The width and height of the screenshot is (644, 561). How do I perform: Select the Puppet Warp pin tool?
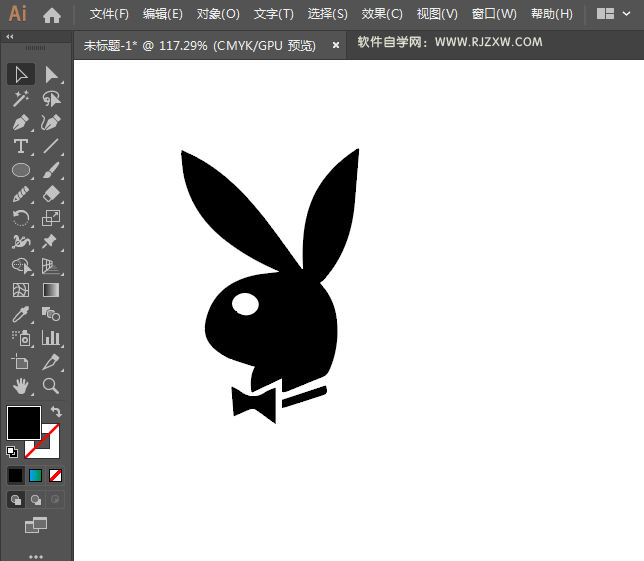click(50, 242)
